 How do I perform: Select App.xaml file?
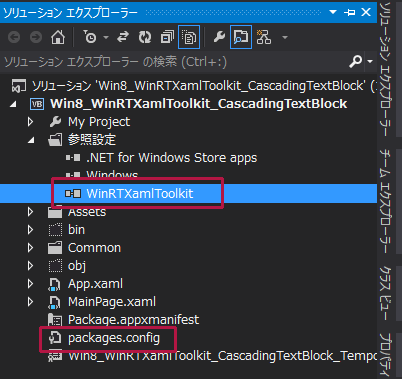(x=95, y=284)
